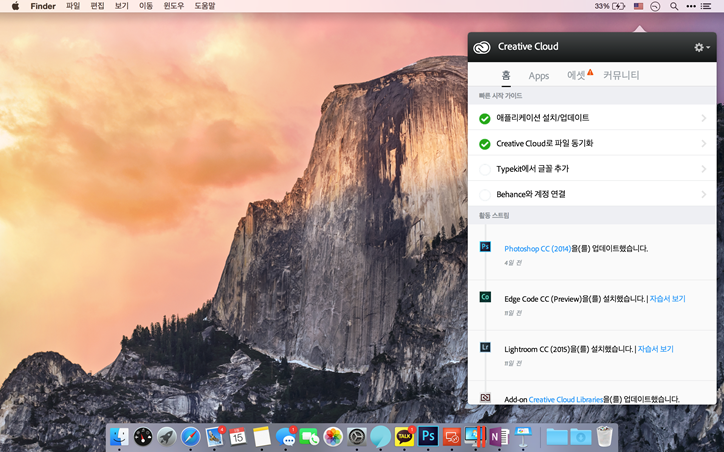Screen dimensions: 724x452
Task: Open OneNote from the Dock
Action: (x=499, y=436)
